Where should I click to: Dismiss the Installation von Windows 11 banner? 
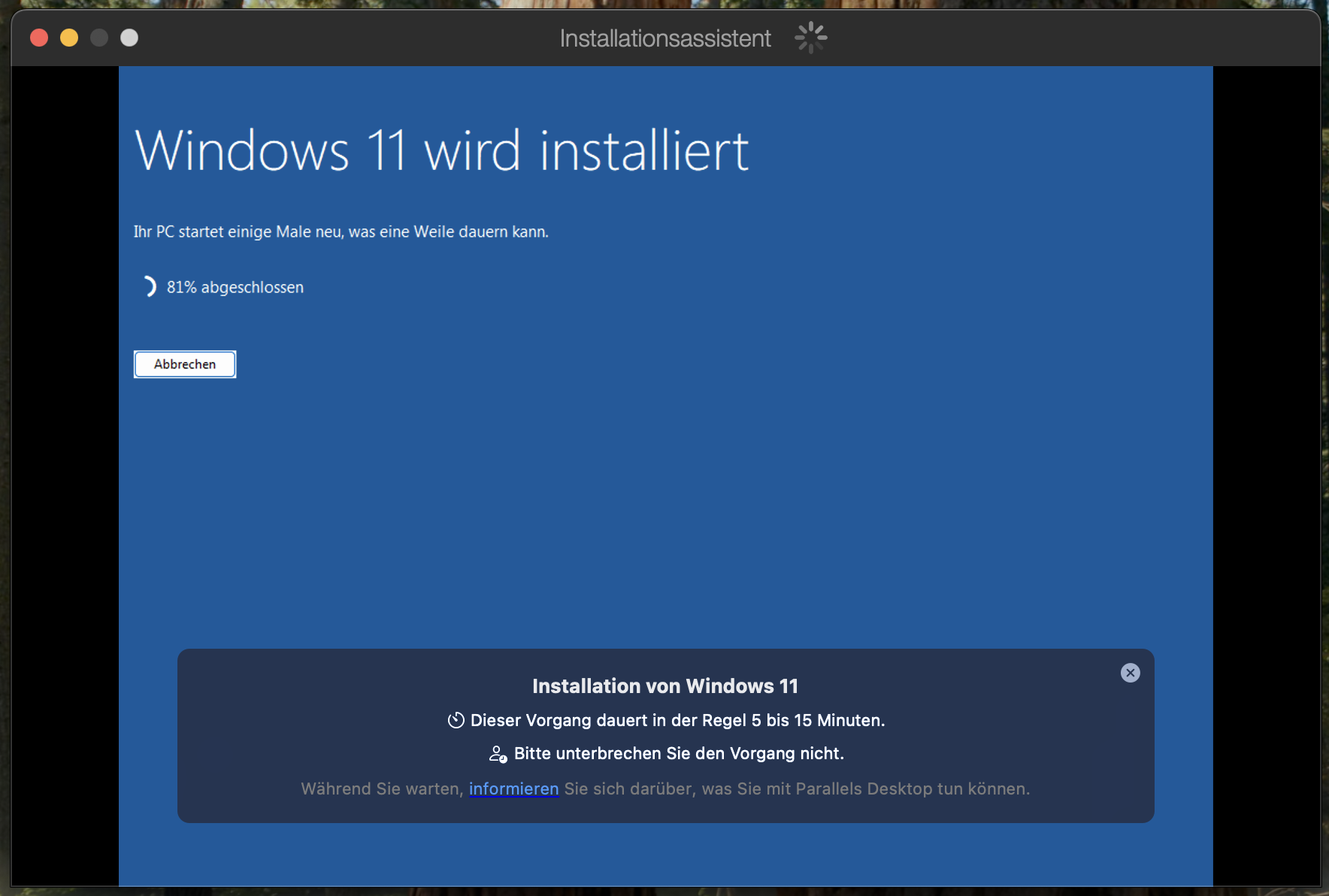click(1130, 673)
